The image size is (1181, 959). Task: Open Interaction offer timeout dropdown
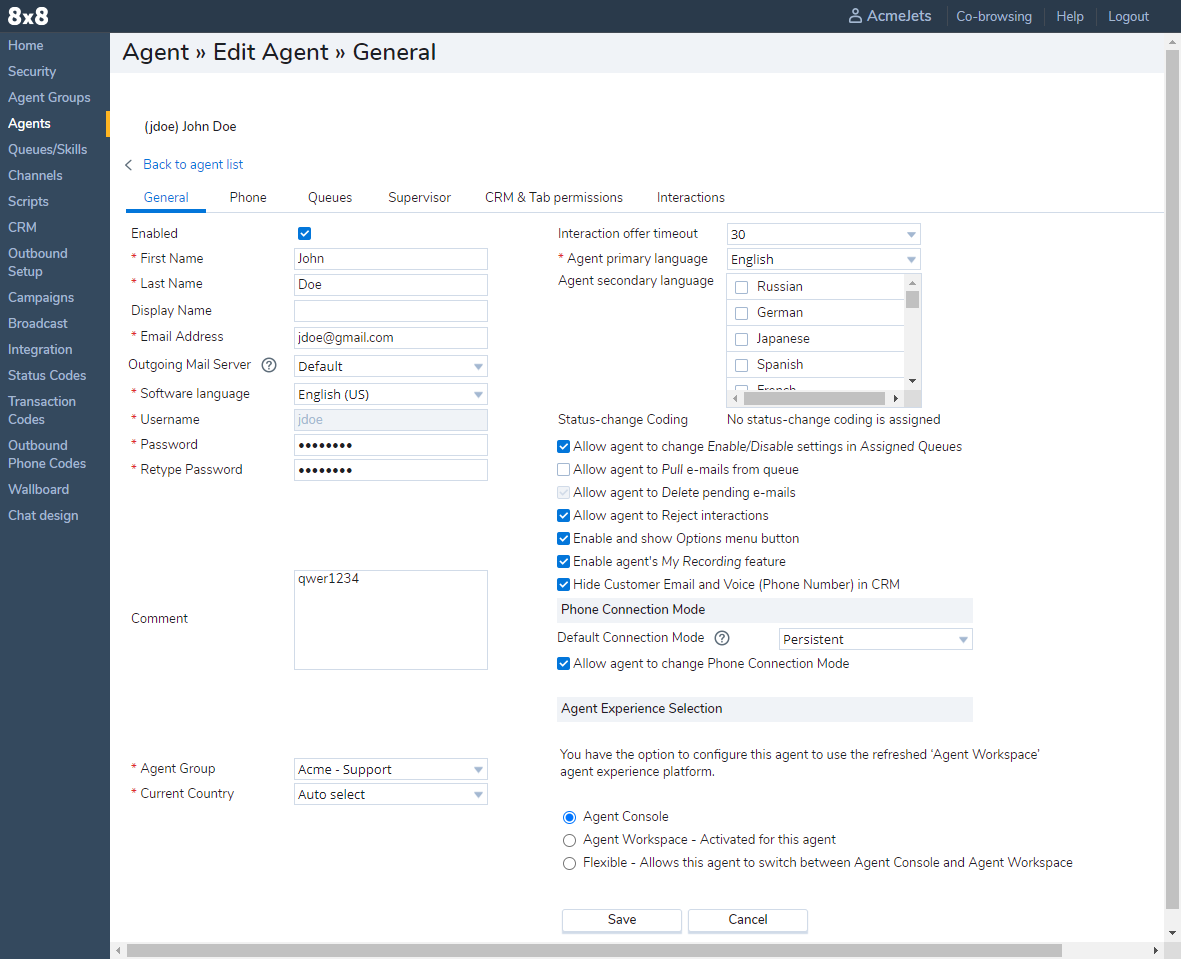pyautogui.click(x=823, y=234)
